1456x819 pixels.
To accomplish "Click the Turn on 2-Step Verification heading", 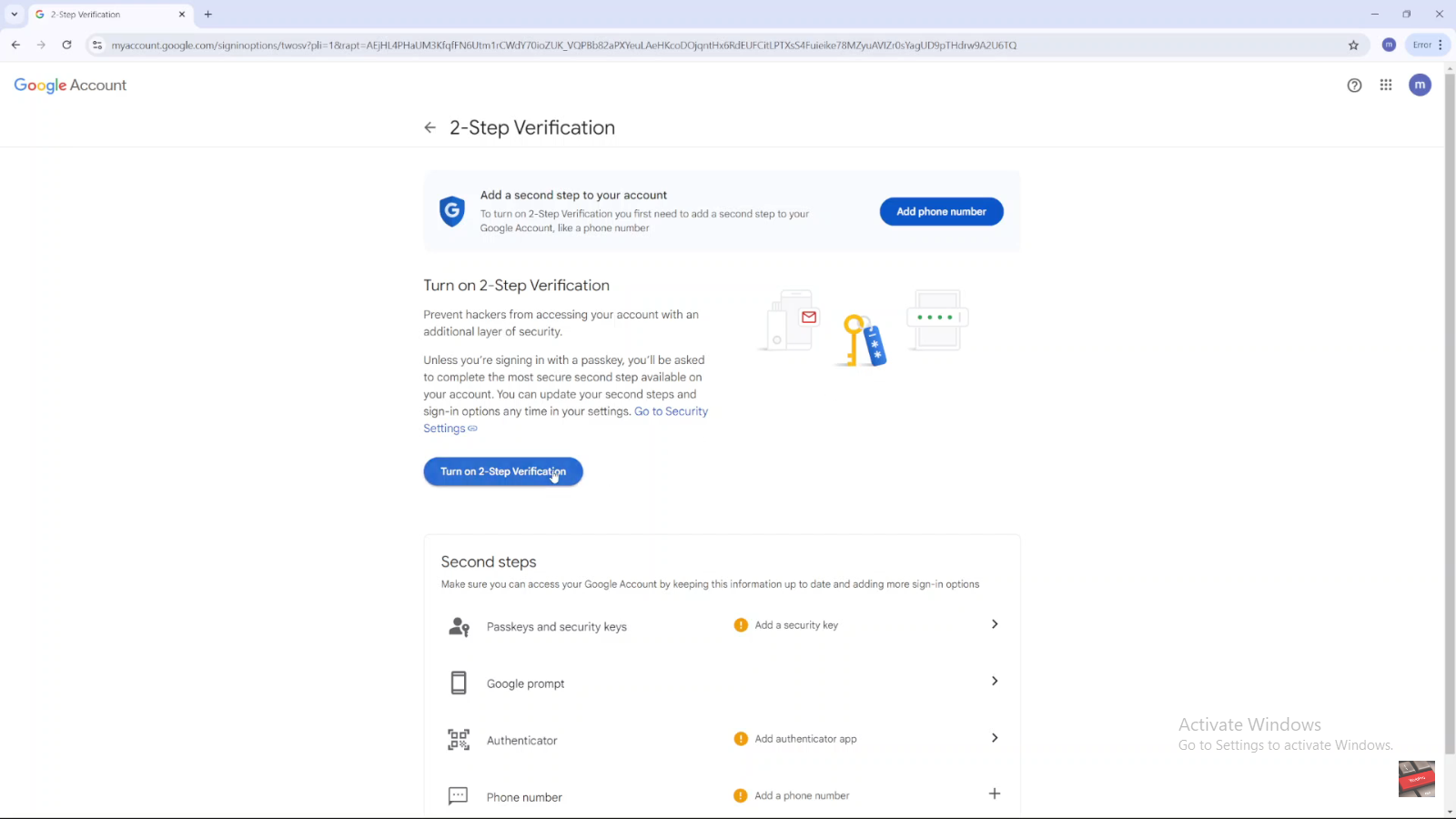I will (516, 285).
